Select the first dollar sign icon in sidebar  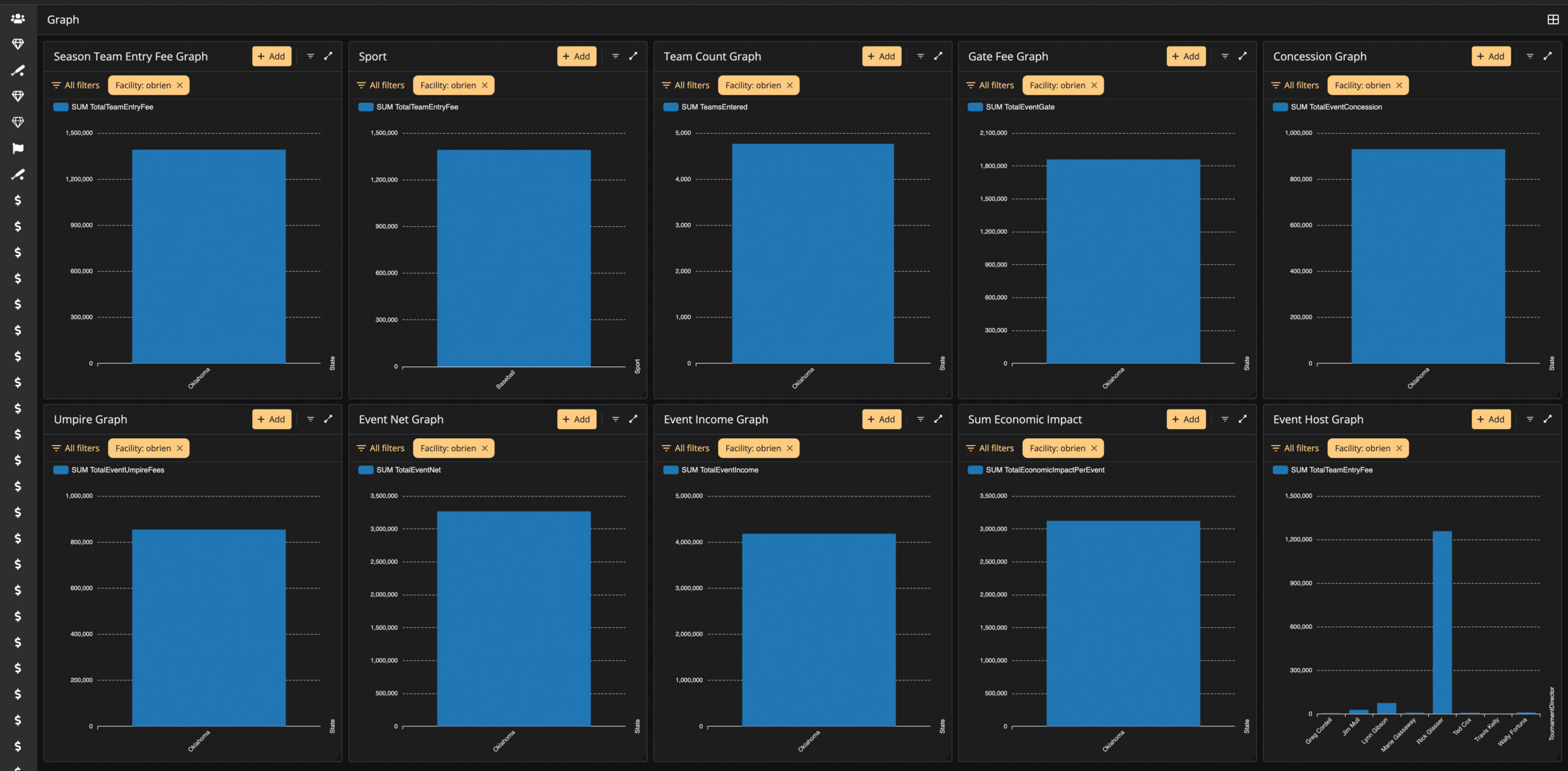(18, 200)
